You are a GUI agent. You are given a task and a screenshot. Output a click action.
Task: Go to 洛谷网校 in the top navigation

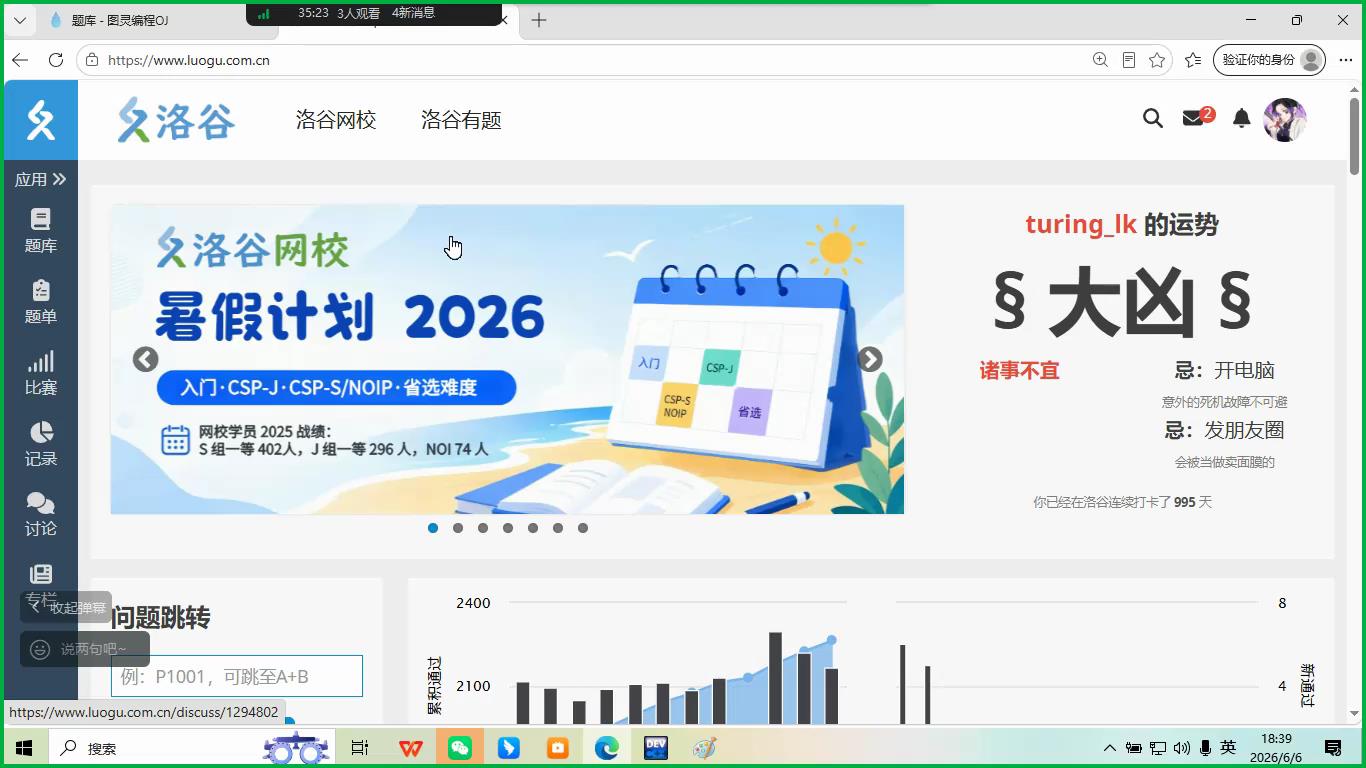click(x=336, y=120)
